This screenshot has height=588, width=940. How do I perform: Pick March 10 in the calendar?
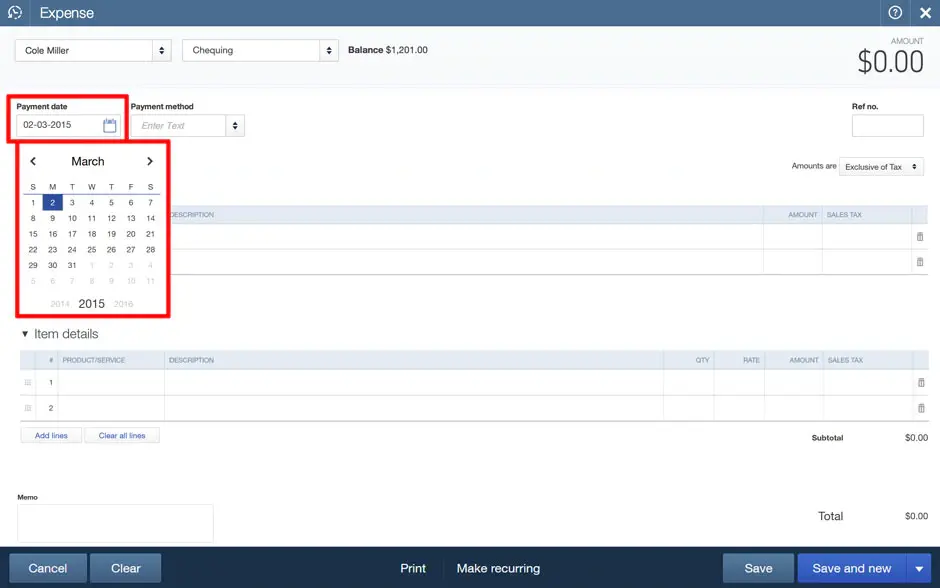pos(72,218)
